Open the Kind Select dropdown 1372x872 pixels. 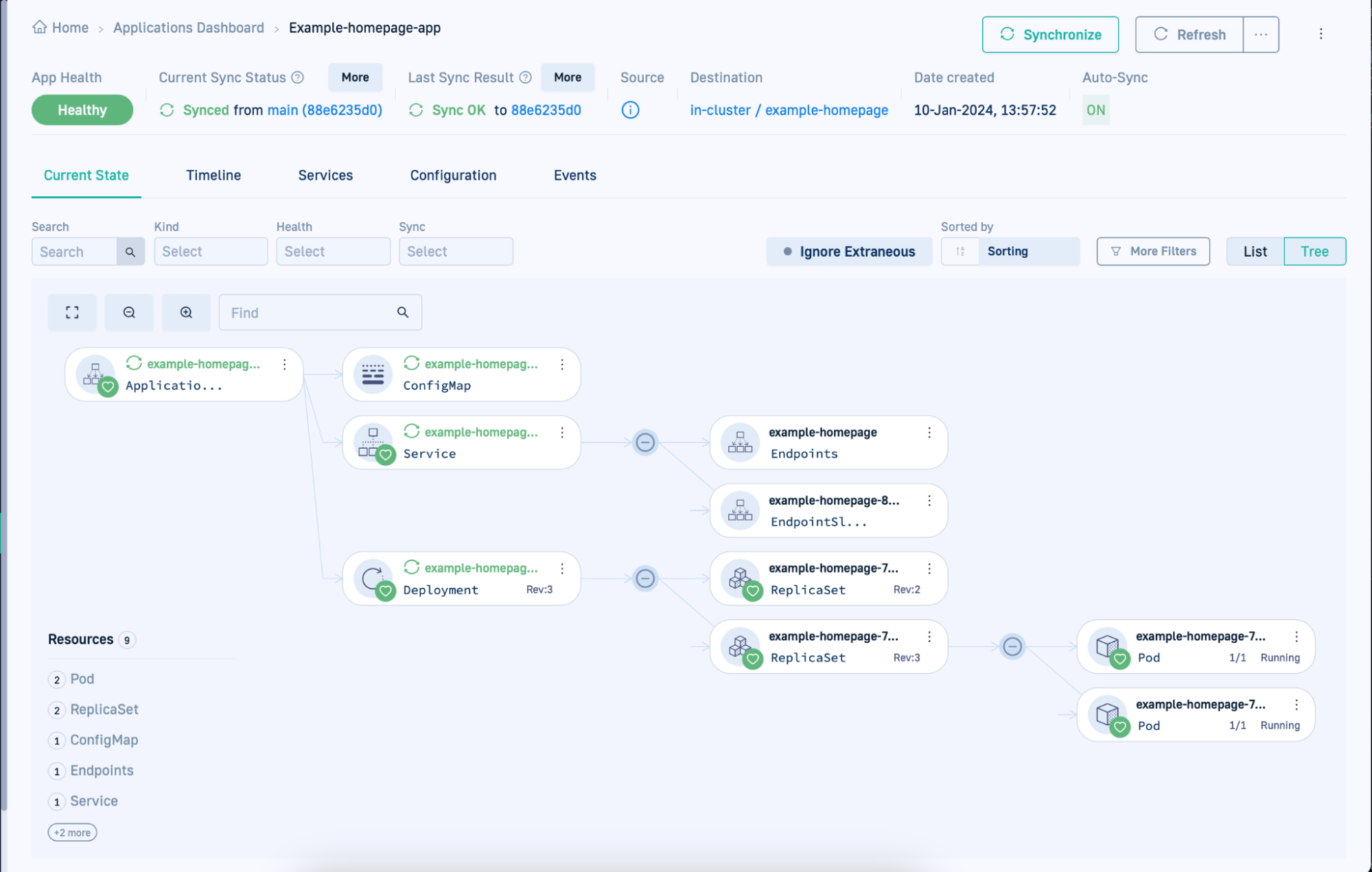tap(210, 251)
